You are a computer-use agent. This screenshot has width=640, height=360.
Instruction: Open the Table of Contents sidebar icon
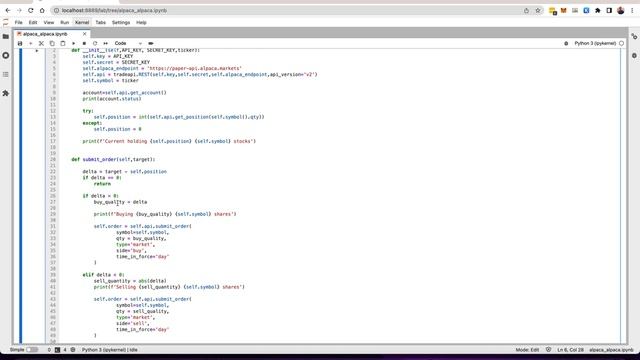point(6,74)
